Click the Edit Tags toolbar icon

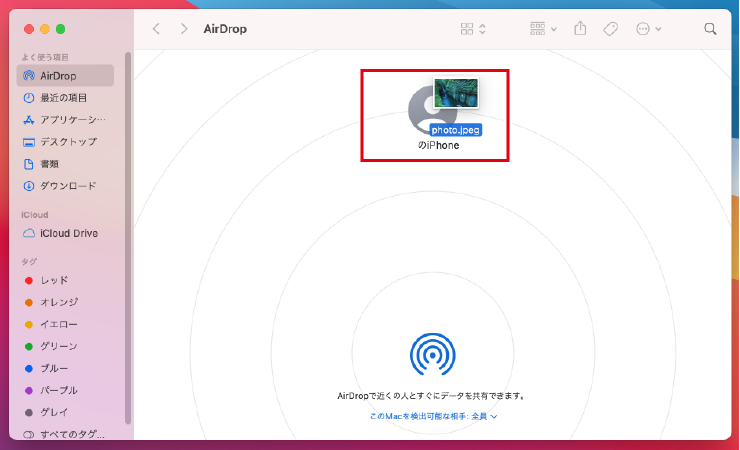click(610, 29)
